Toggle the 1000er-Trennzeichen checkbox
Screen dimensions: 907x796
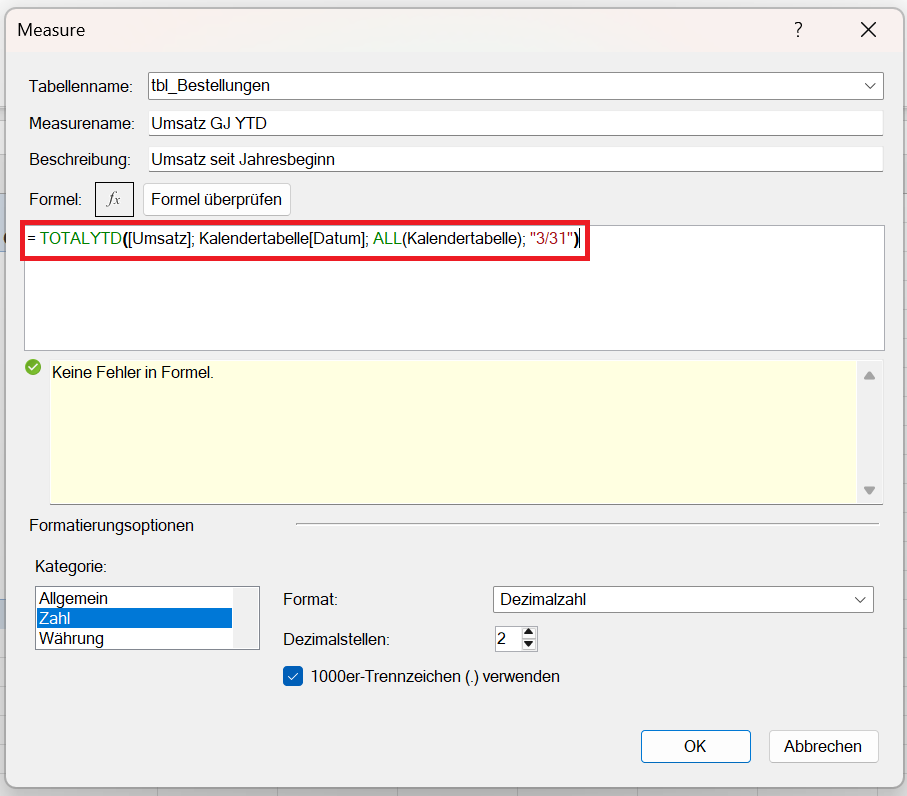[293, 676]
